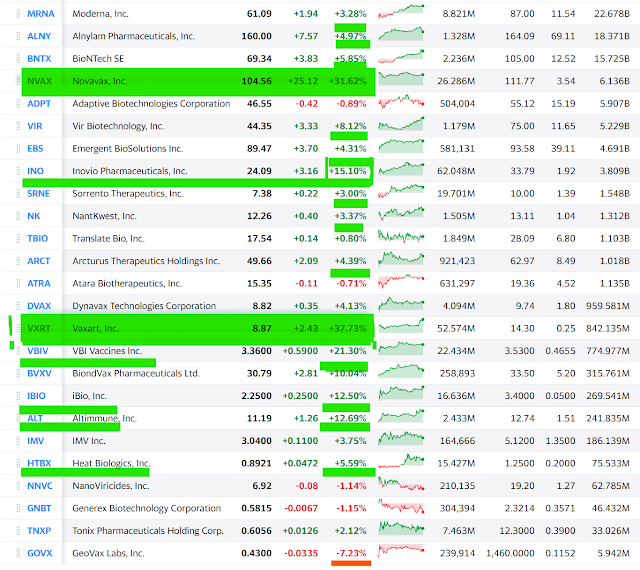
Task: Select GeoVax change -7.23%
Action: [x=351, y=553]
